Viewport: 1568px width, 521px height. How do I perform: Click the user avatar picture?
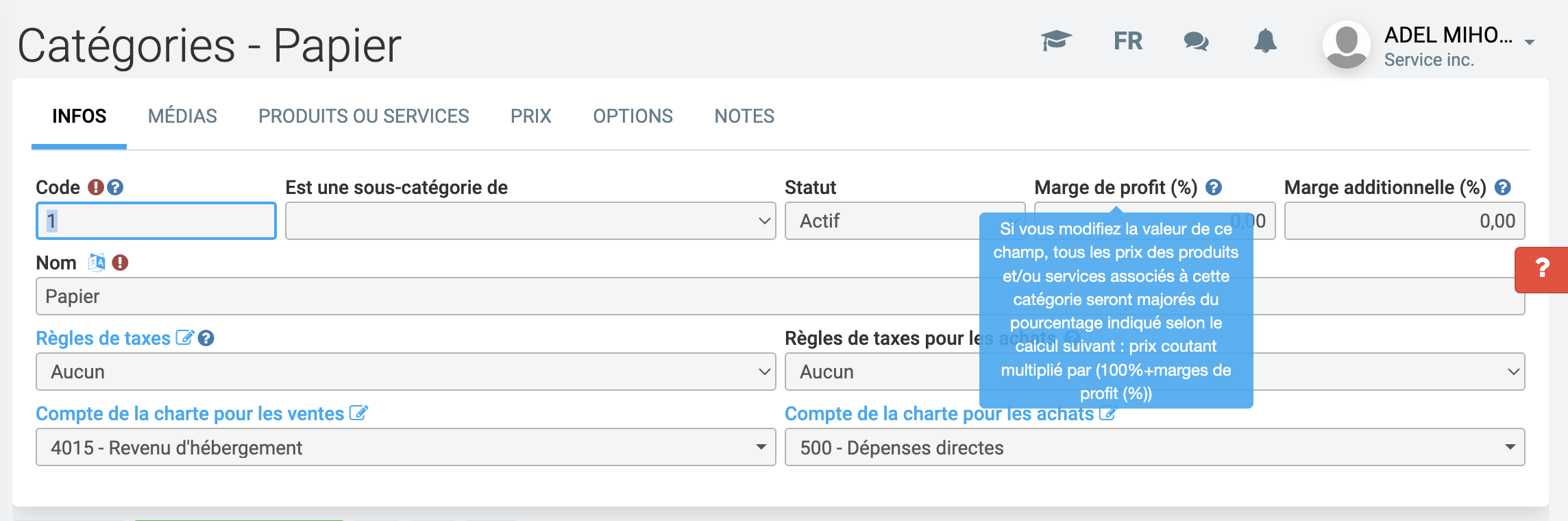point(1346,44)
